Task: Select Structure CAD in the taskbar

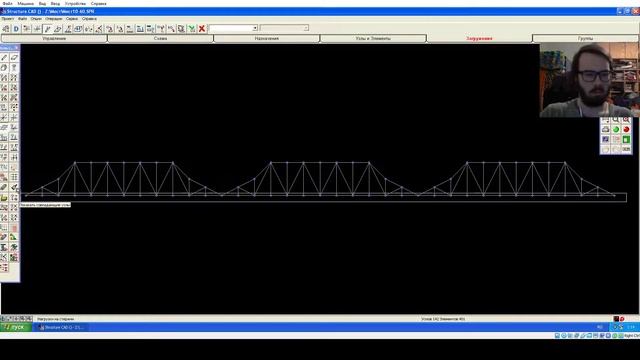Action: point(61,327)
